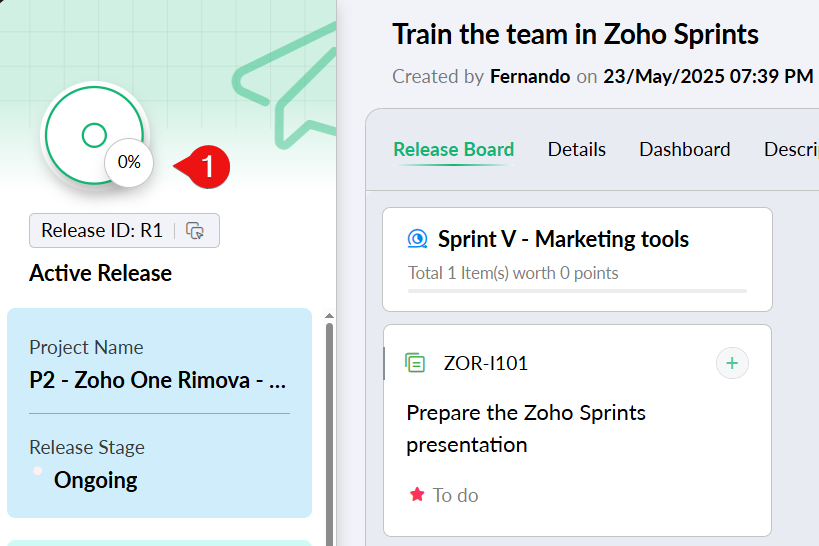Open the Release Board tab
The width and height of the screenshot is (819, 546).
(x=453, y=150)
